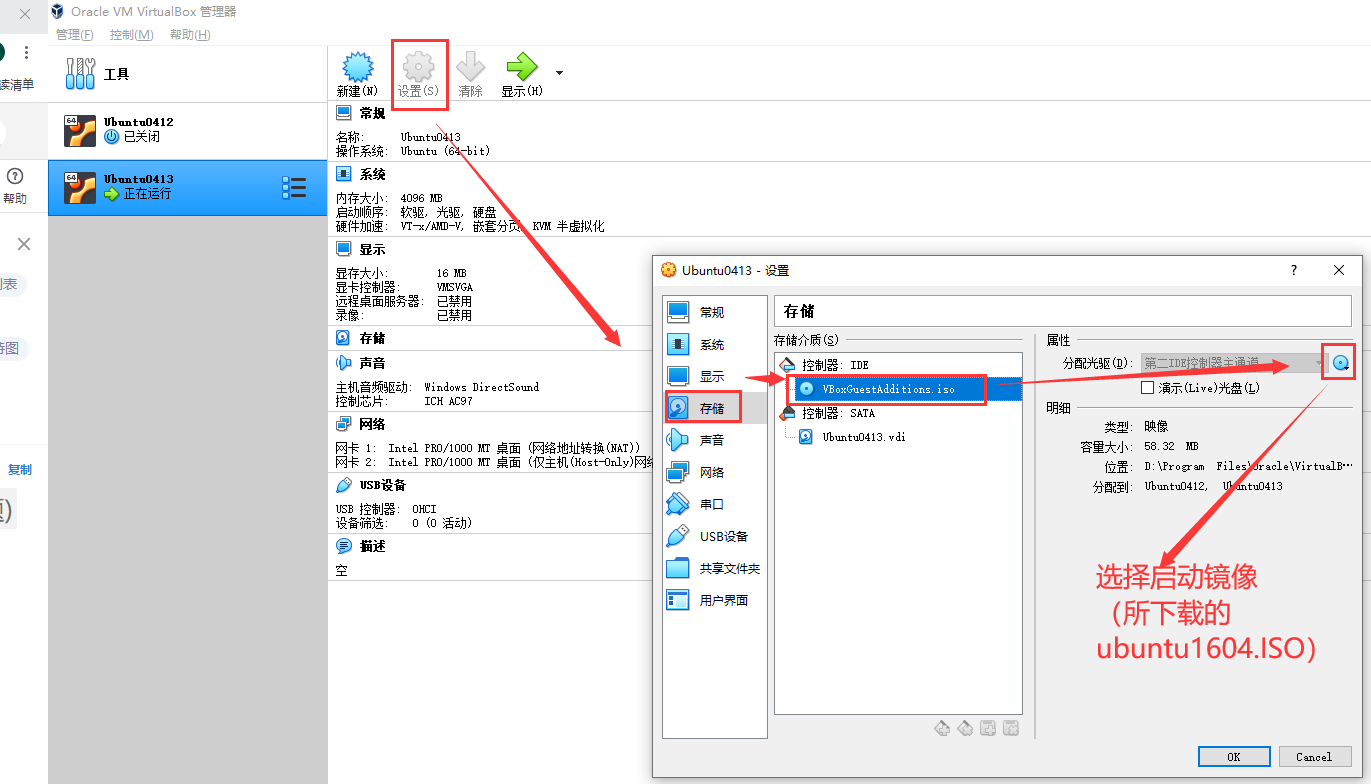Image resolution: width=1371 pixels, height=784 pixels.
Task: Go to 用户界面 category in settings
Action: click(x=715, y=600)
